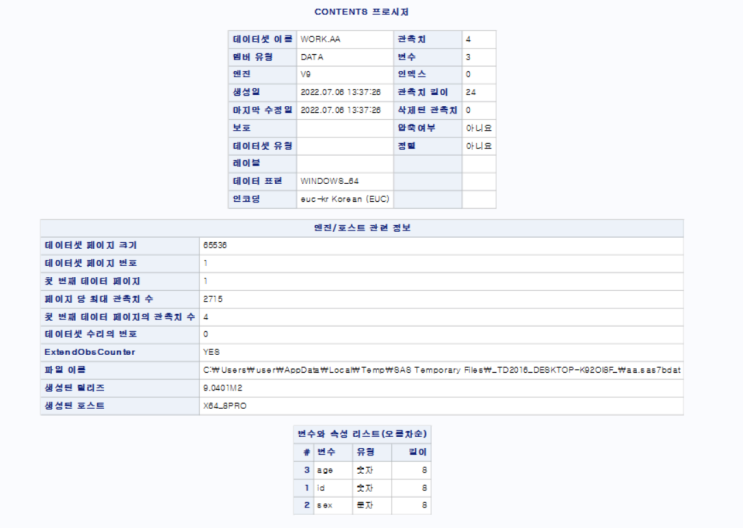Viewport: 743px width, 528px height.
Task: Select the '마지막 수정일' label cell
Action: tap(263, 110)
